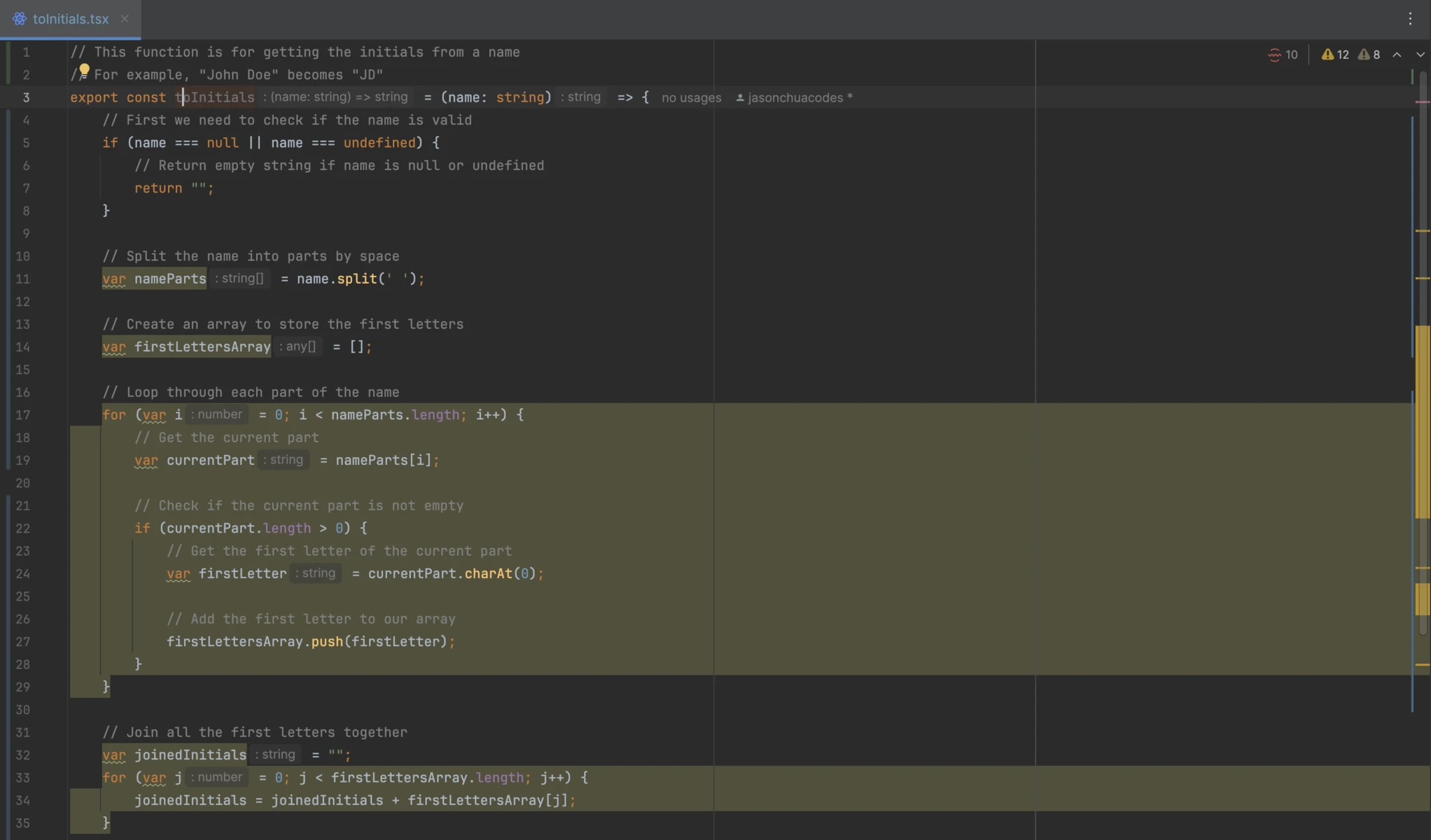The image size is (1431, 840).
Task: Click the comment "// Get the current part"
Action: point(227,437)
